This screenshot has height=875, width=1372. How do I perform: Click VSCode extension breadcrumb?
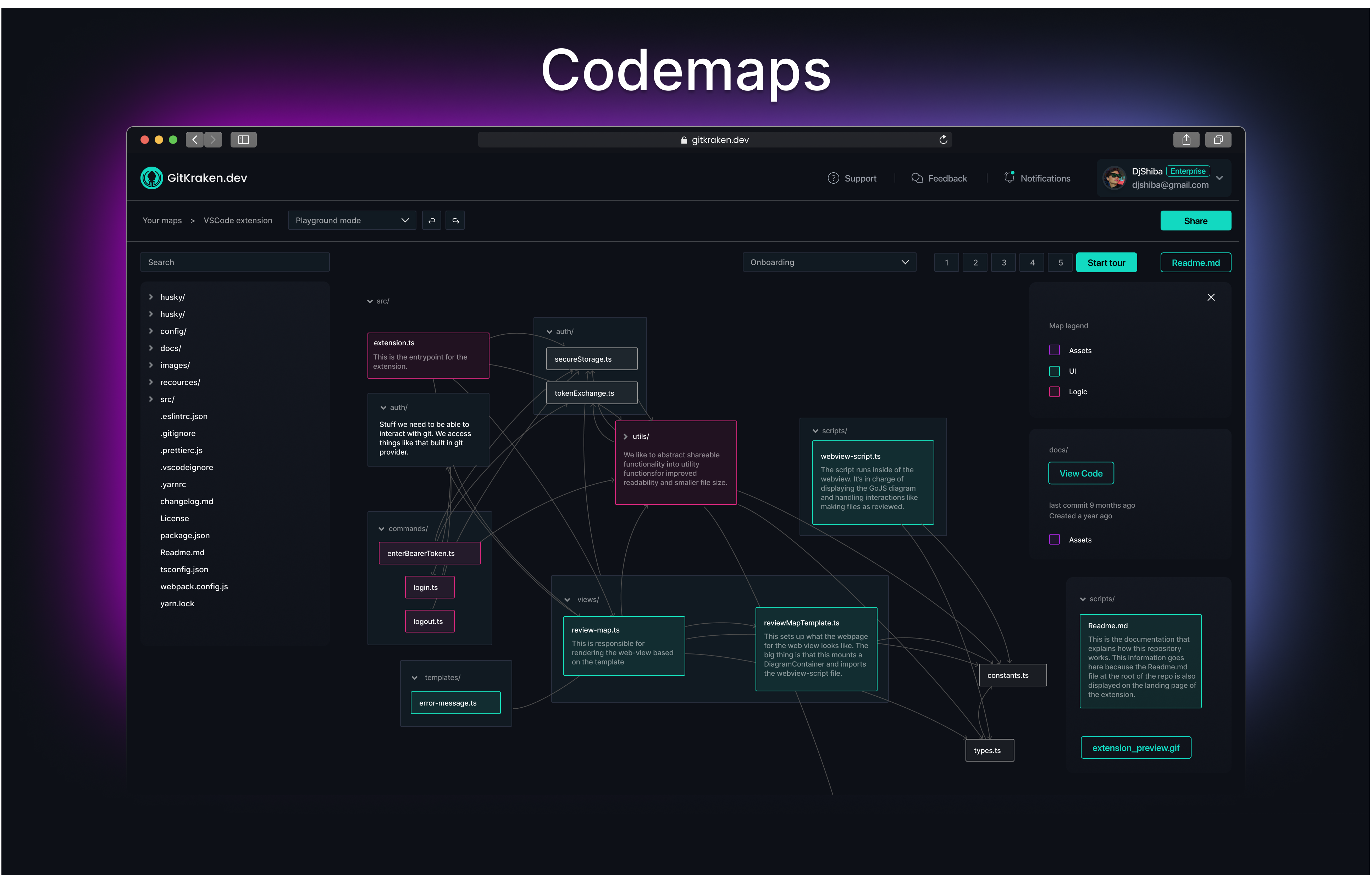(238, 221)
